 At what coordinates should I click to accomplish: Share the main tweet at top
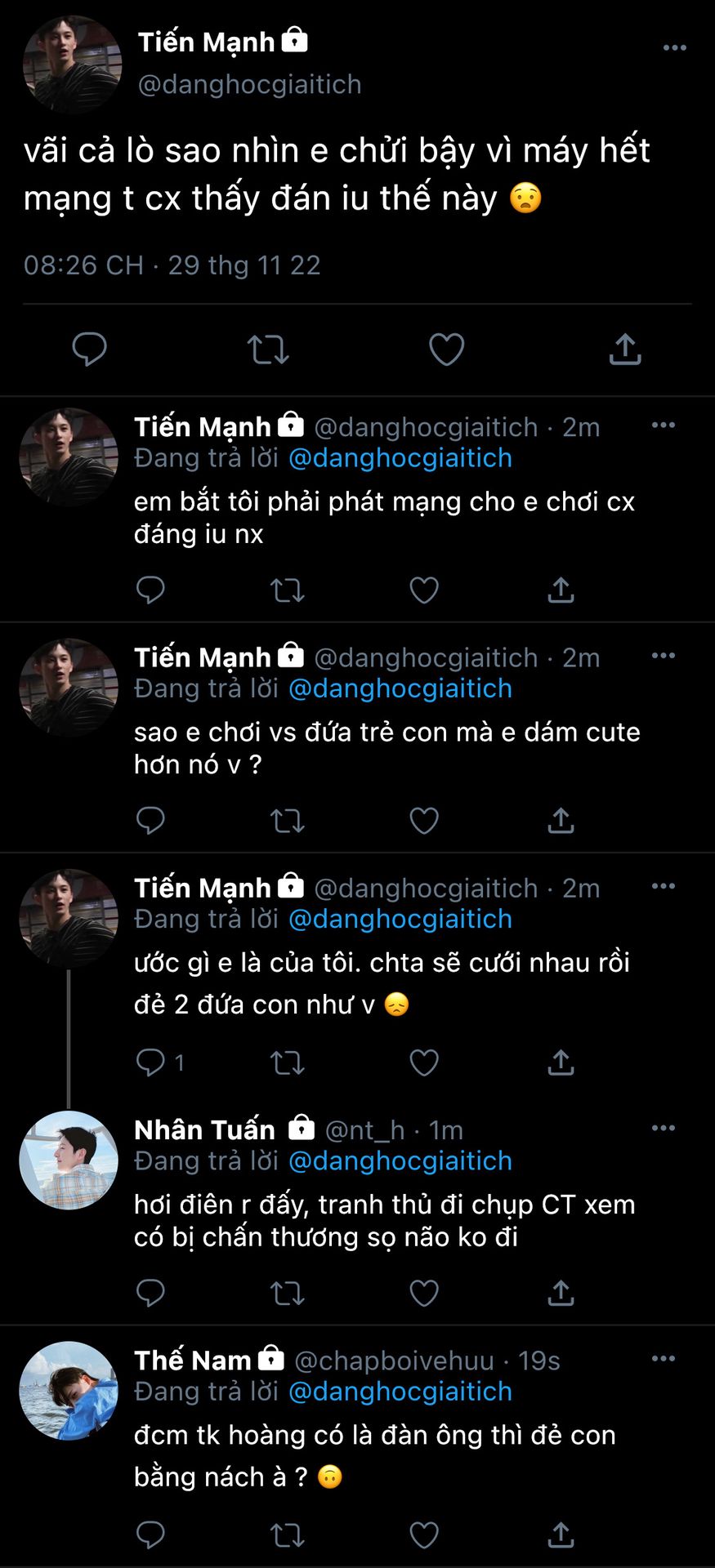click(x=625, y=350)
